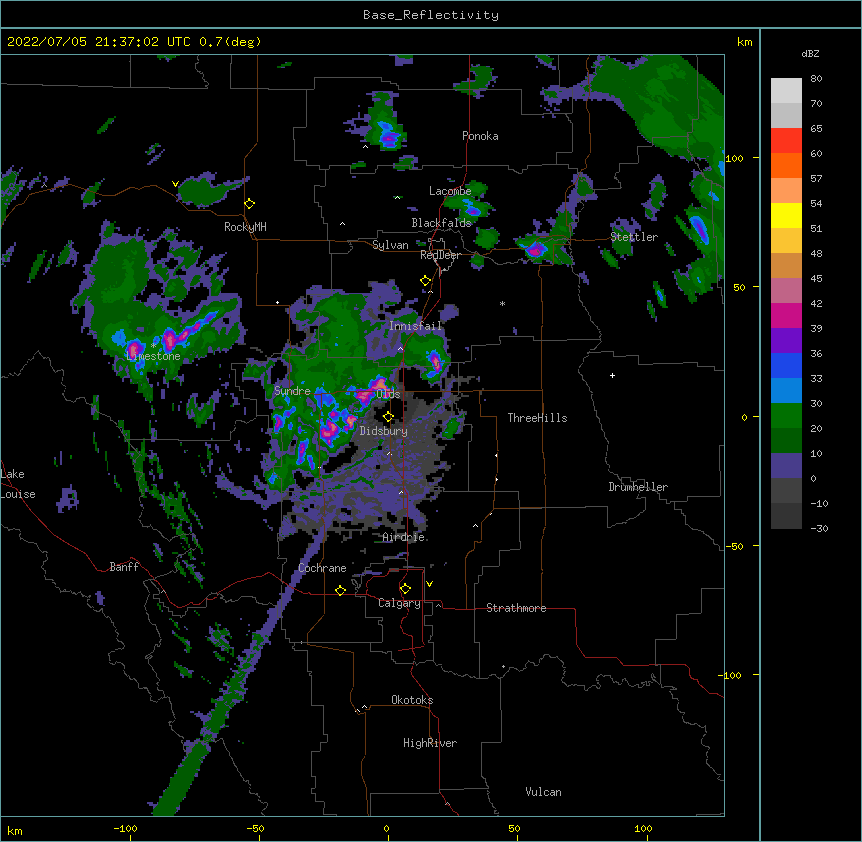Viewport: 862px width, 842px height.
Task: Click the -50 tick label on the right axis
Action: tap(734, 546)
